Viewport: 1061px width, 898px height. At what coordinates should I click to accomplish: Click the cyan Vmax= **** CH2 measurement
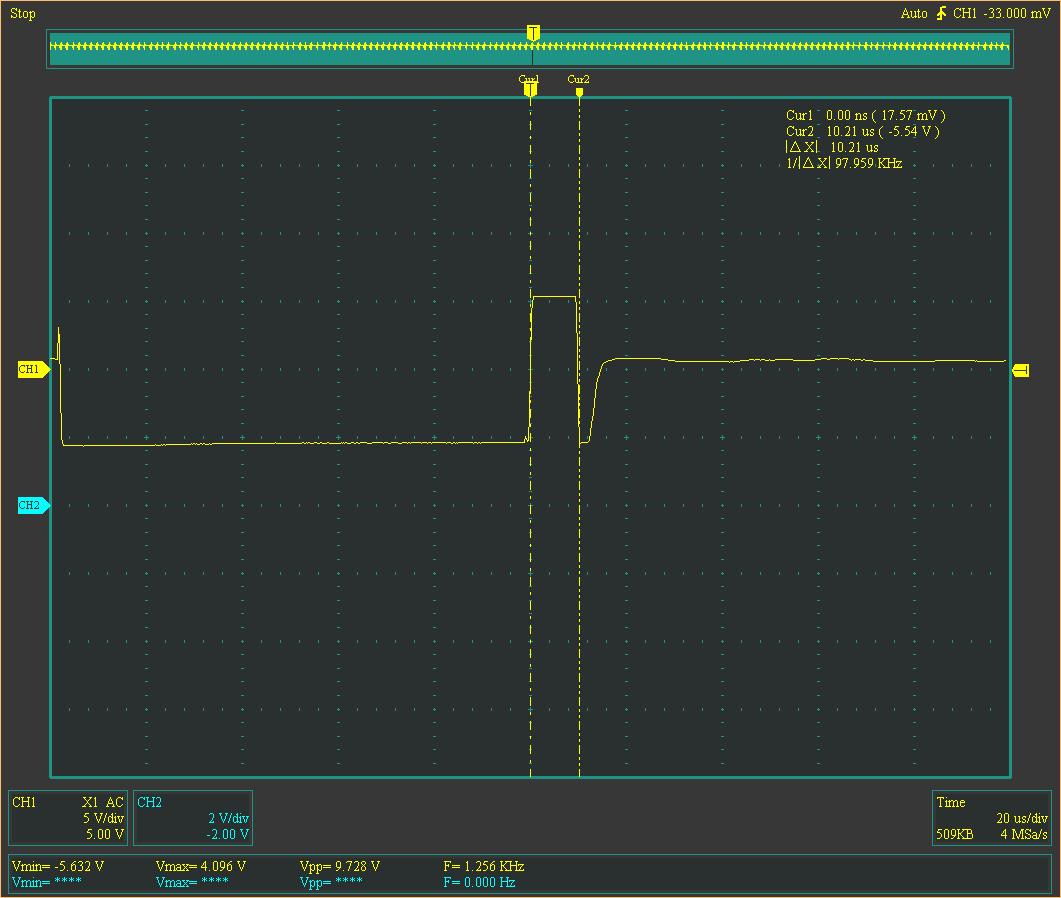[191, 882]
